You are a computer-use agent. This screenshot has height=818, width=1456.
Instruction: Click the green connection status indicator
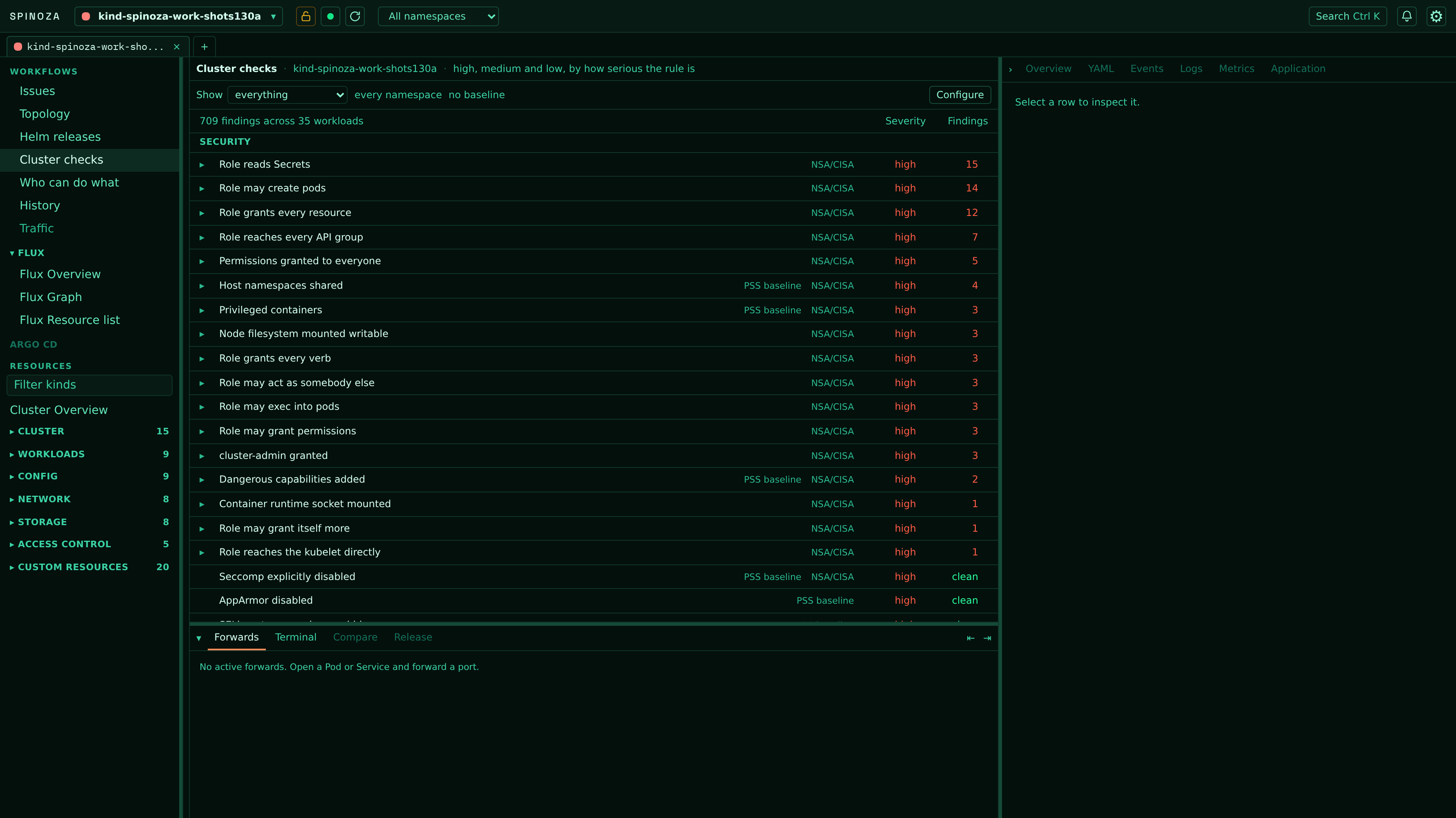pyautogui.click(x=330, y=16)
